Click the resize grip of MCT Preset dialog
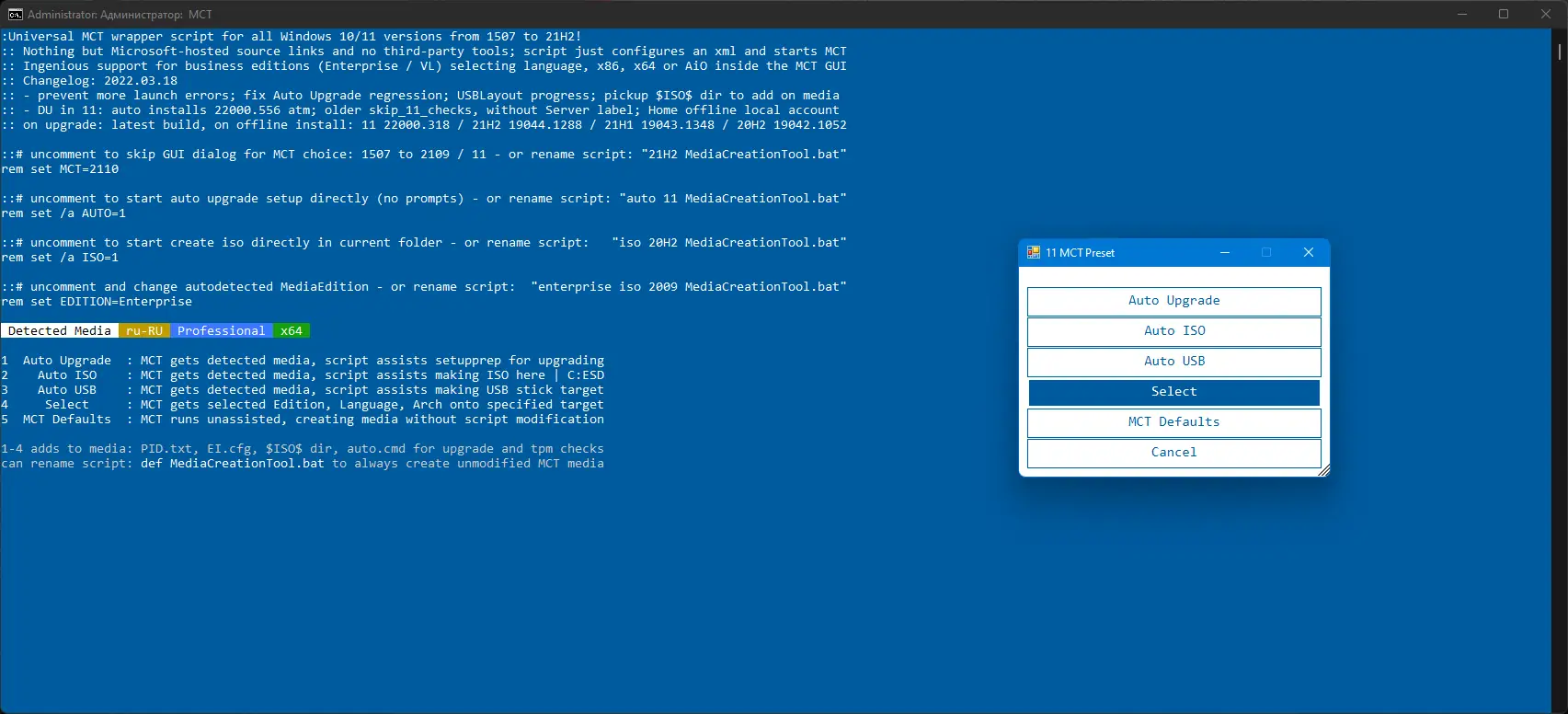 tap(1323, 470)
